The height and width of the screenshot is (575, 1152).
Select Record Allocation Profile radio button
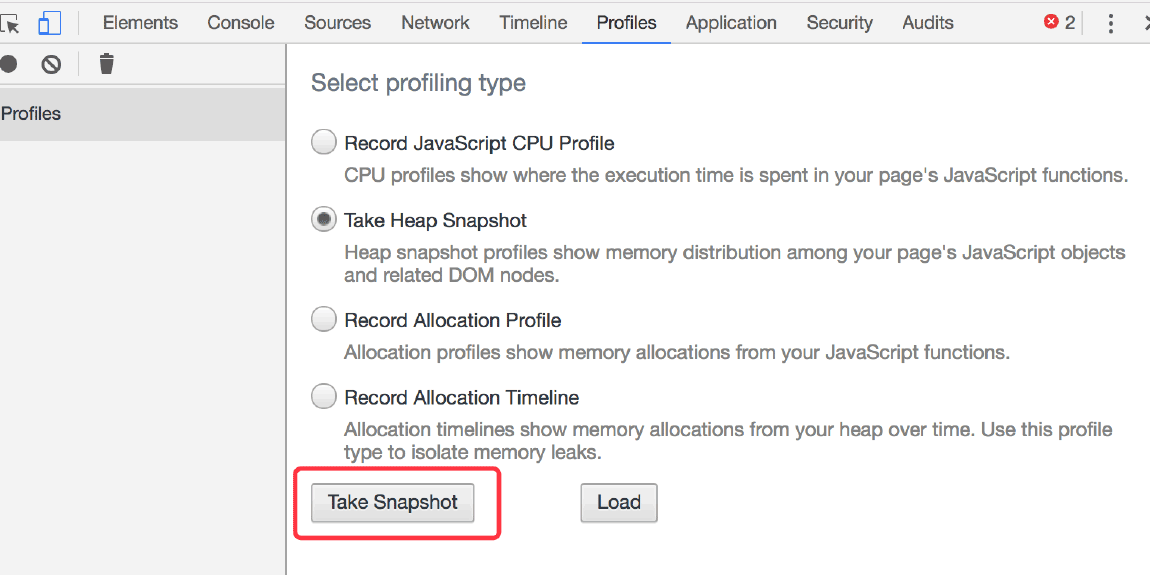point(323,319)
